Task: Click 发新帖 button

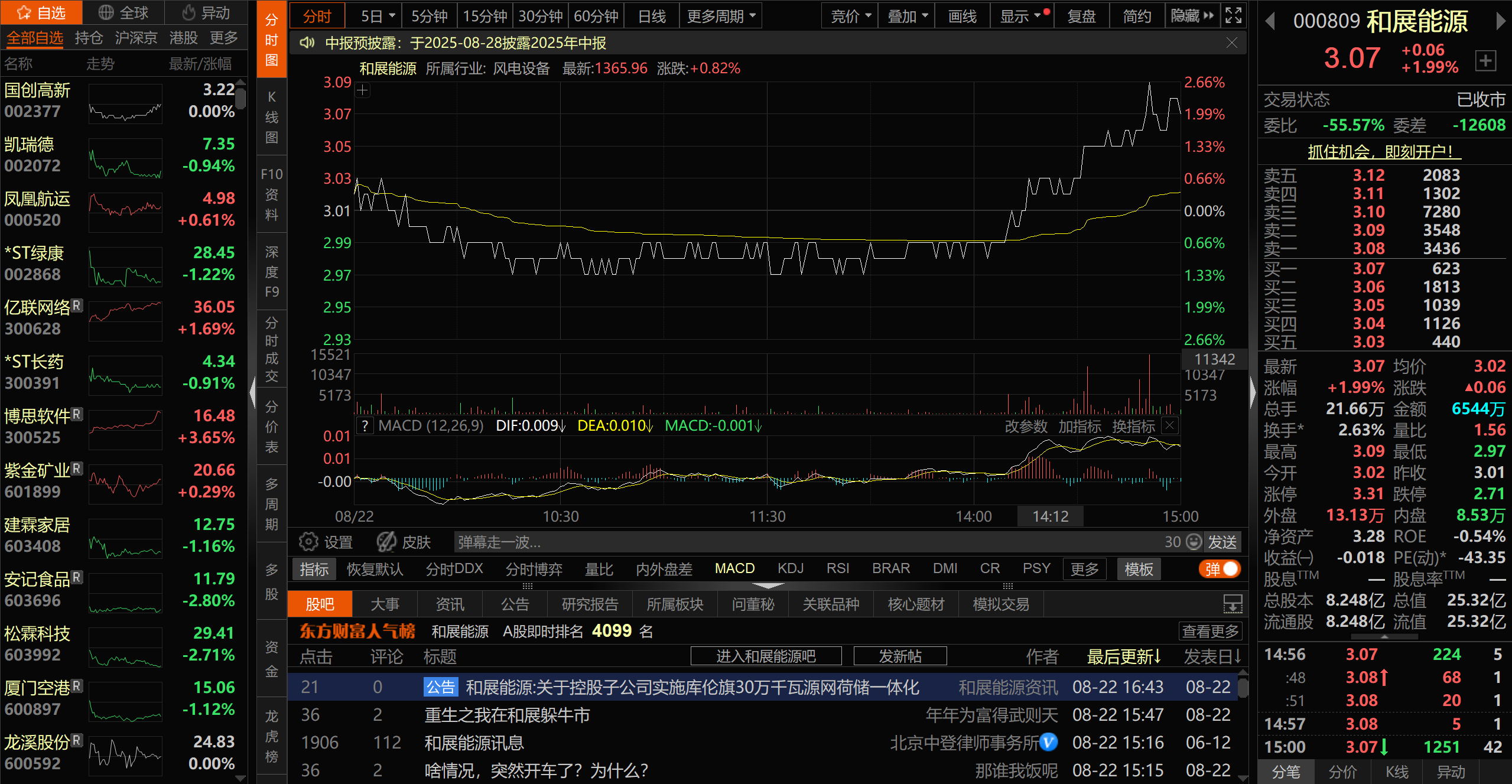Action: click(900, 655)
